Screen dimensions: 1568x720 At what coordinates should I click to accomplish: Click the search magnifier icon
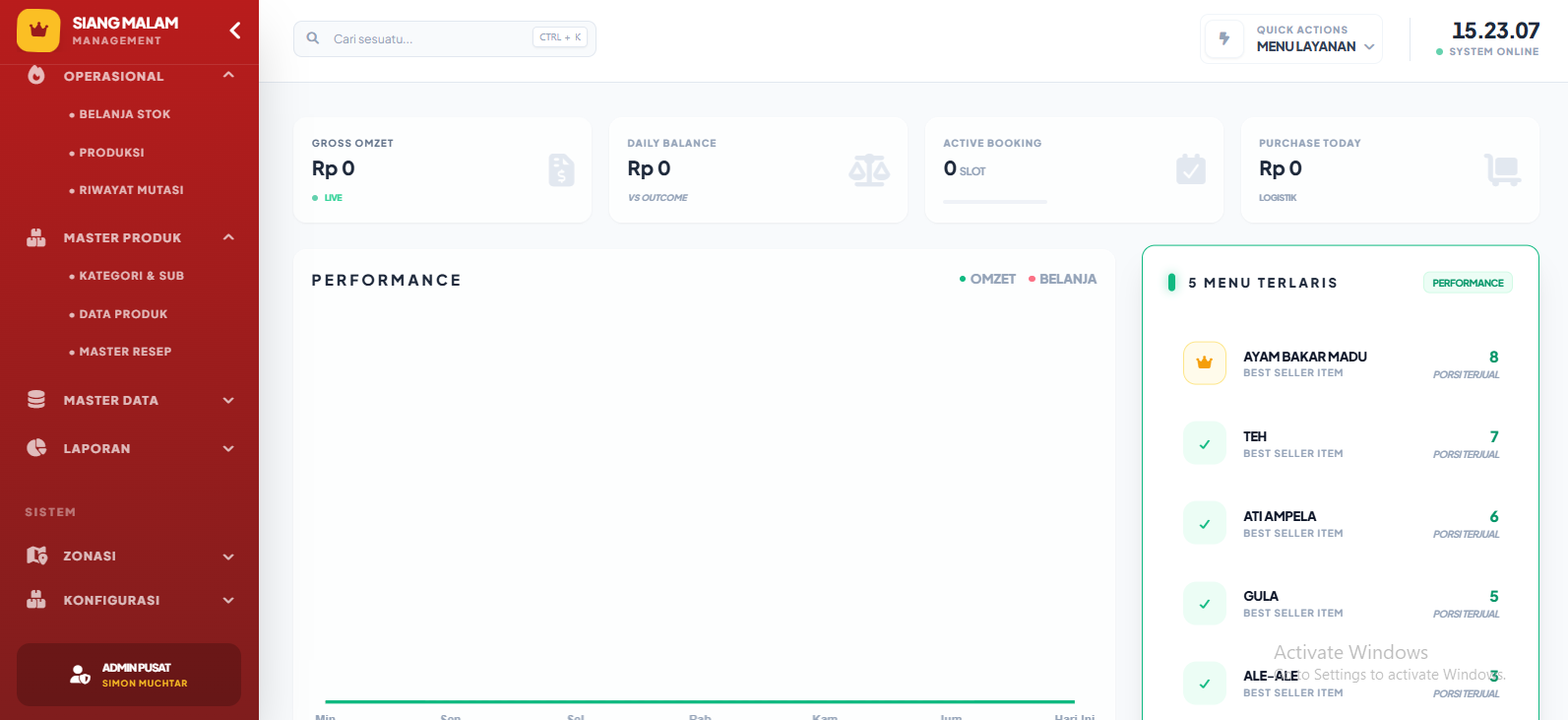pyautogui.click(x=313, y=38)
